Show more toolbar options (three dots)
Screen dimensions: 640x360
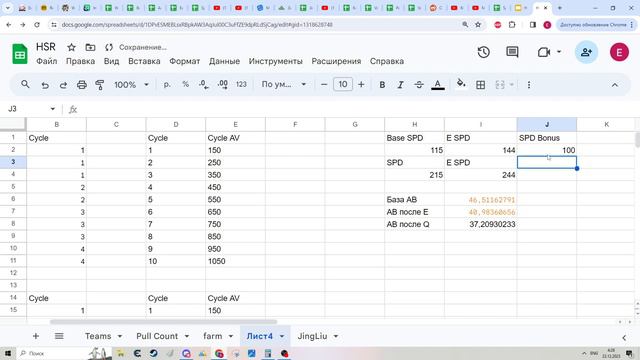tap(529, 85)
